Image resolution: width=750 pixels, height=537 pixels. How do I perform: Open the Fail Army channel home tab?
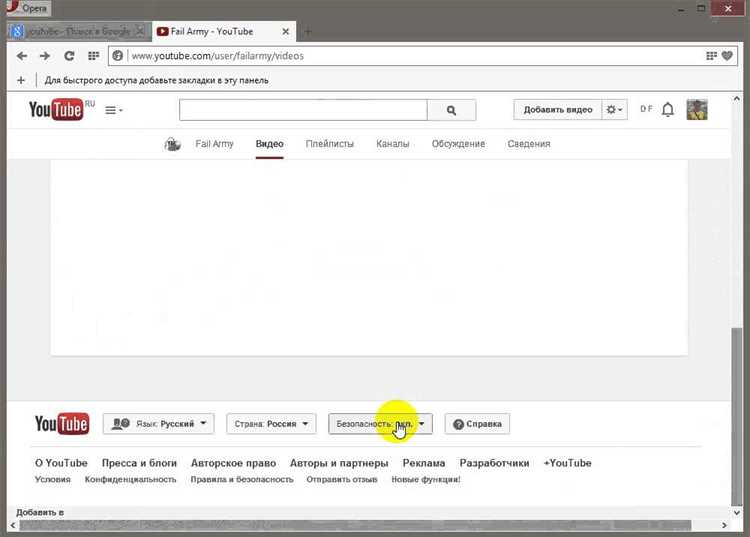pyautogui.click(x=214, y=144)
